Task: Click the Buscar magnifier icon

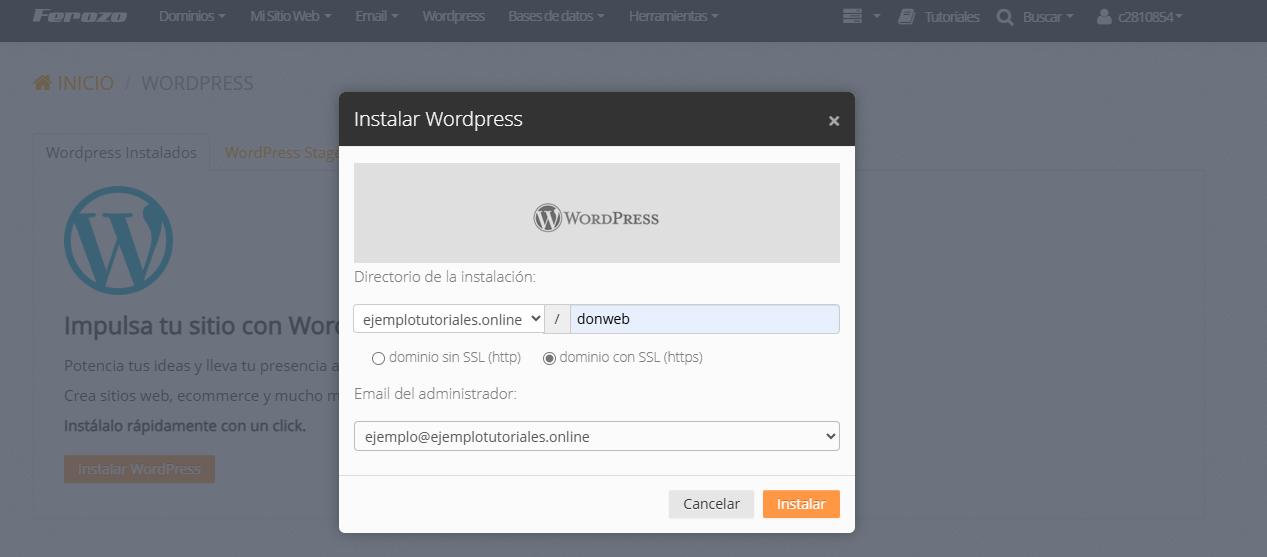Action: tap(1005, 17)
